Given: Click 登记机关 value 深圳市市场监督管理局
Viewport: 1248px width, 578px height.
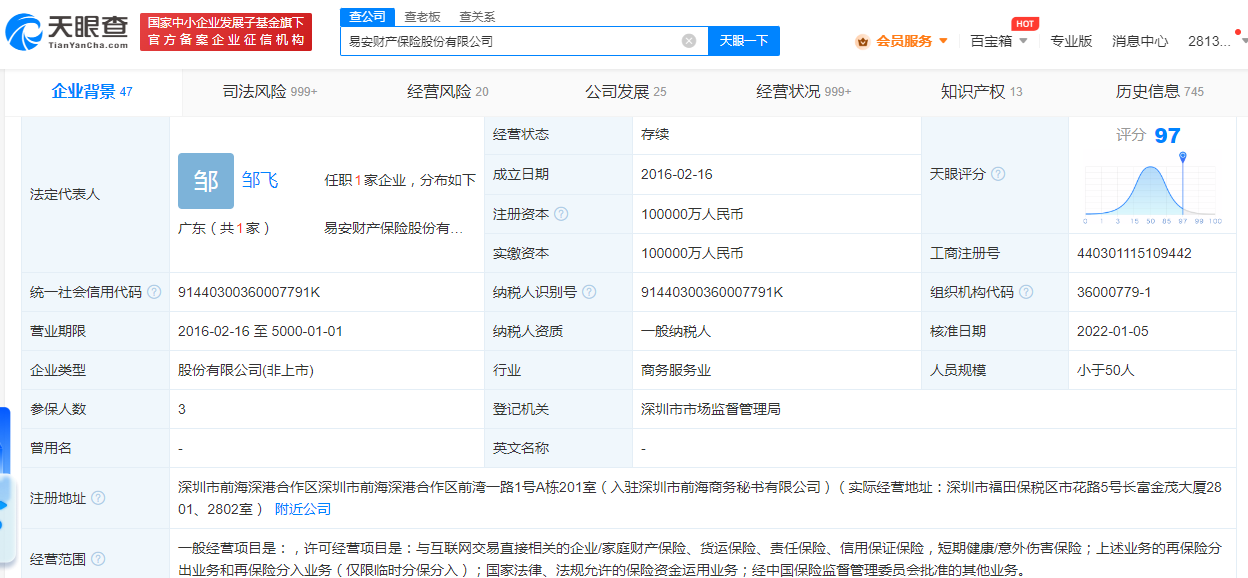Looking at the screenshot, I should tap(711, 409).
